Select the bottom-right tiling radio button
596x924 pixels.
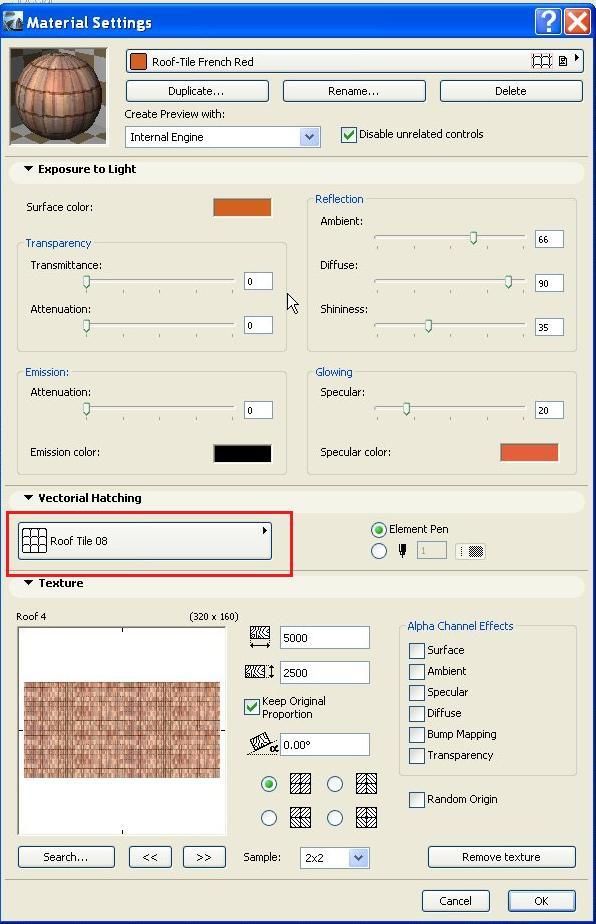point(334,818)
